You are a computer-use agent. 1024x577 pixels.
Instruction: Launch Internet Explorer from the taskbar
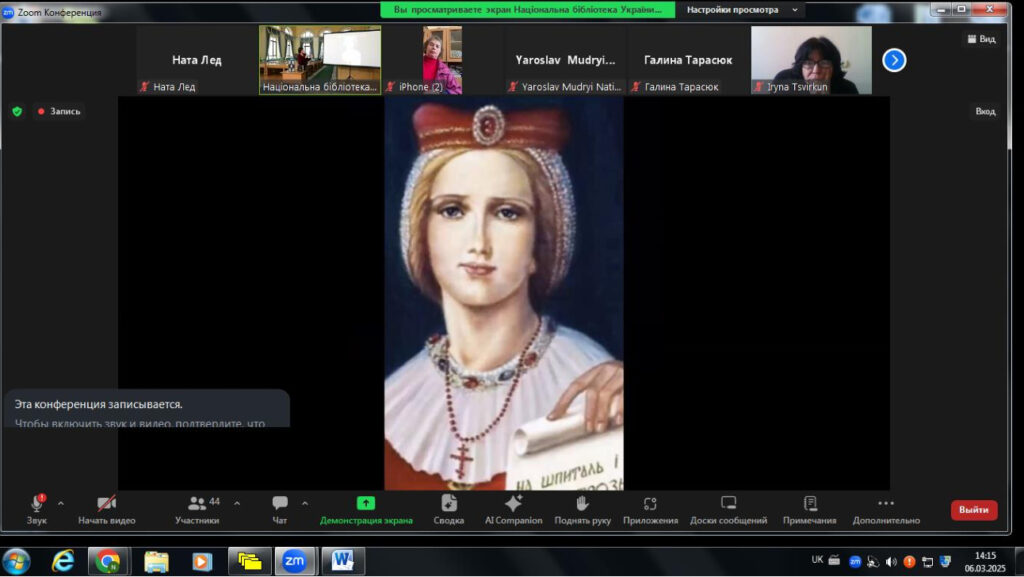click(x=63, y=561)
